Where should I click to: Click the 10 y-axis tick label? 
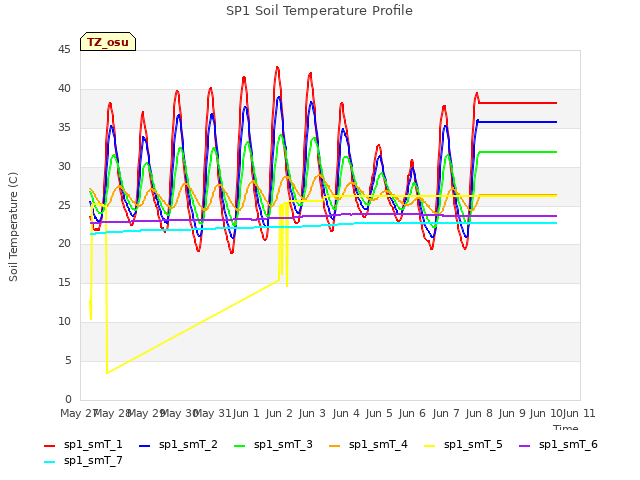point(64,322)
